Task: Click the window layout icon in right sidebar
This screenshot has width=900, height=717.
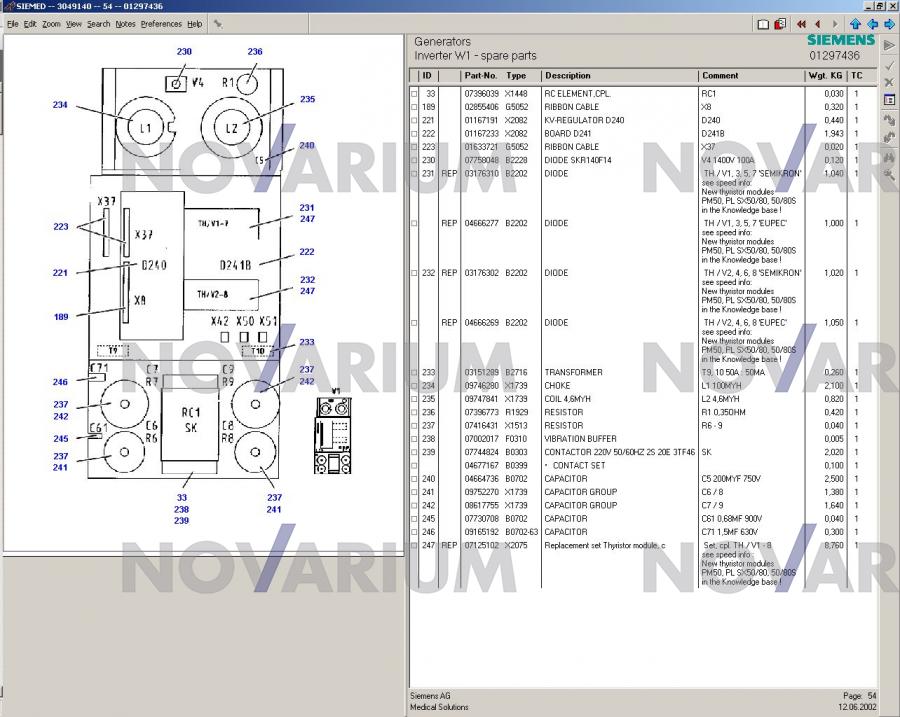Action: [889, 100]
